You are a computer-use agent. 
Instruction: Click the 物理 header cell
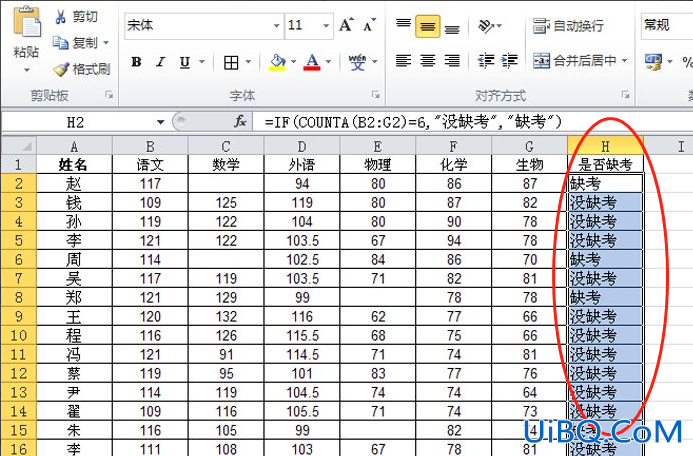[377, 164]
